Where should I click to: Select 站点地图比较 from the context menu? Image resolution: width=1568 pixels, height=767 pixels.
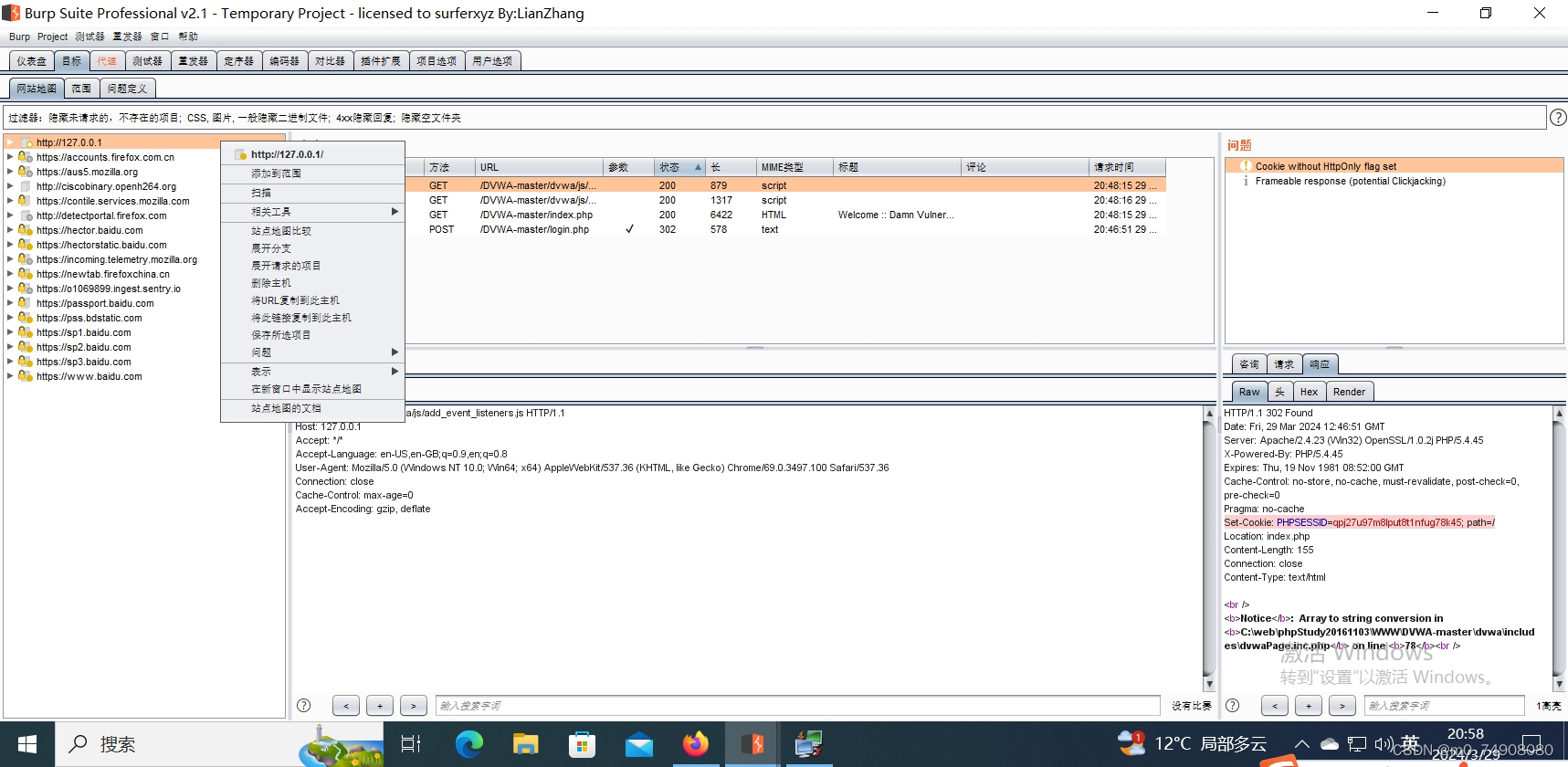click(x=312, y=231)
